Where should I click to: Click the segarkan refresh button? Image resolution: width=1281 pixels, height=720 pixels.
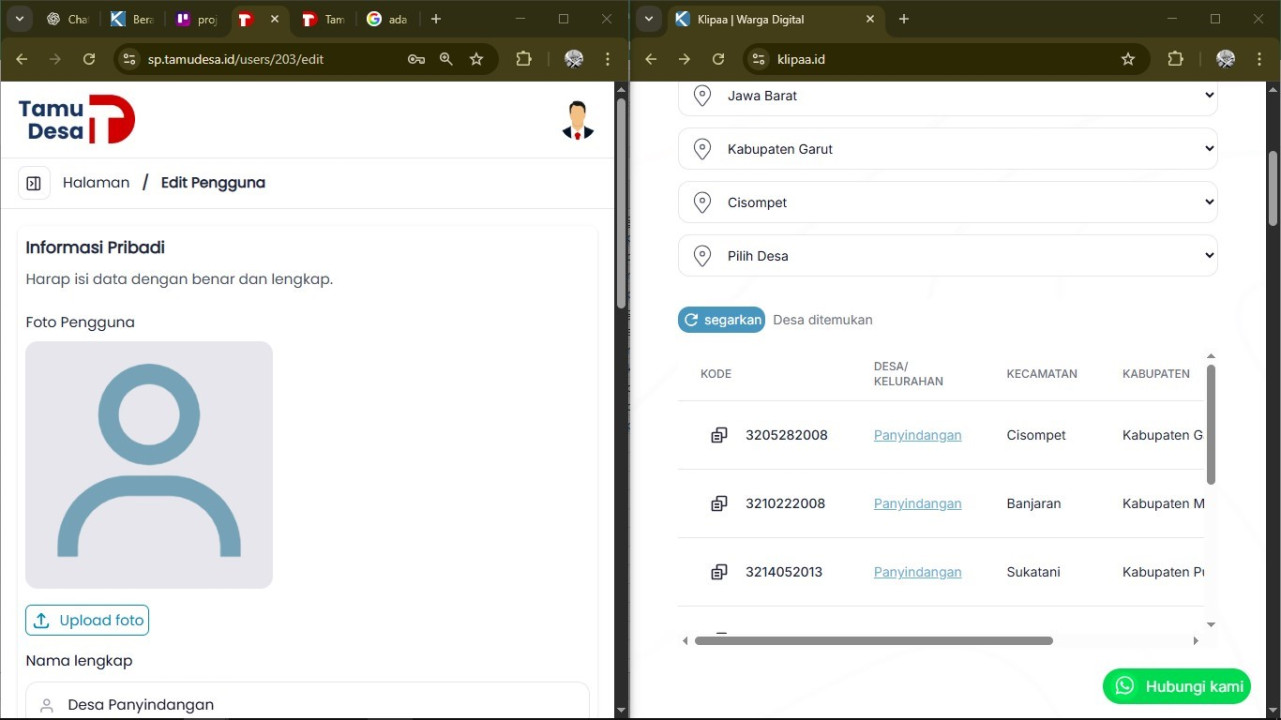click(x=721, y=320)
